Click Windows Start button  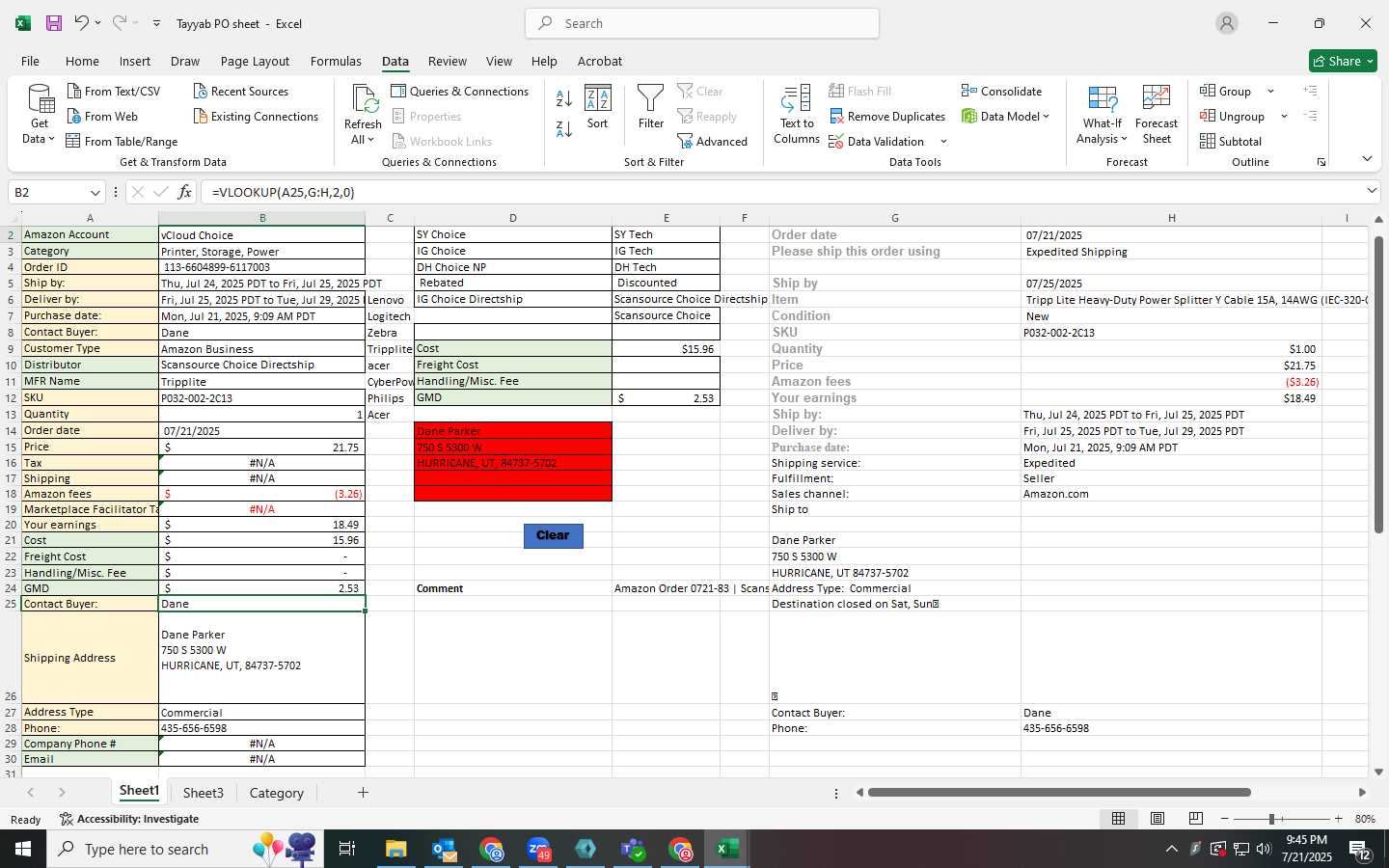(23, 849)
